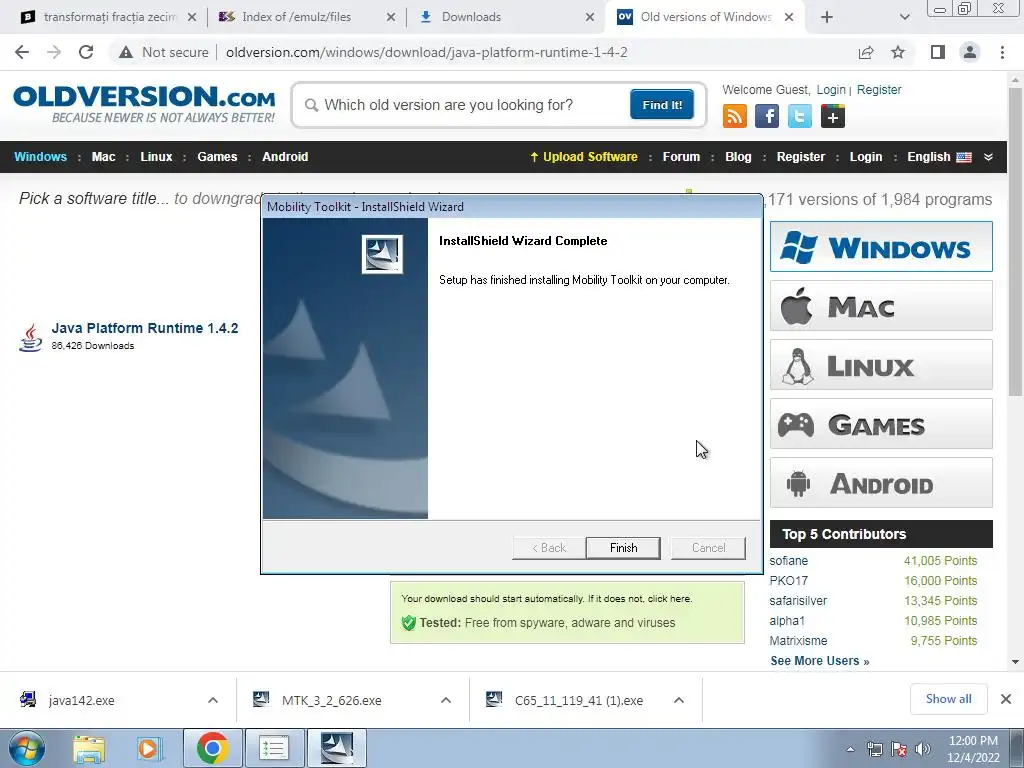Click Finish in the InstallShield Wizard
Screen dimensions: 1024x768
tap(623, 548)
